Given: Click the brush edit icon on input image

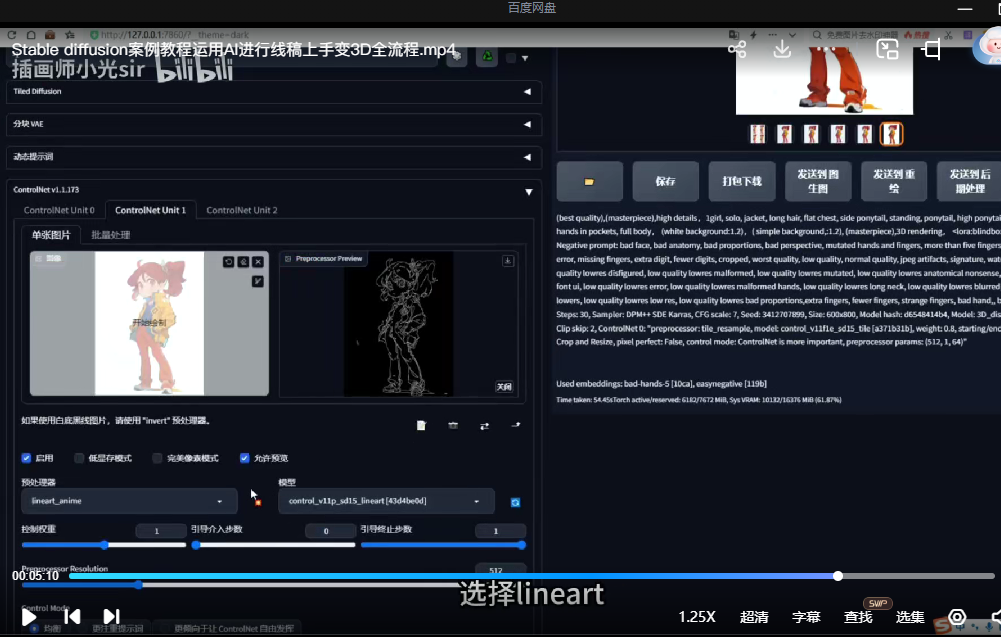Looking at the screenshot, I should (x=258, y=281).
